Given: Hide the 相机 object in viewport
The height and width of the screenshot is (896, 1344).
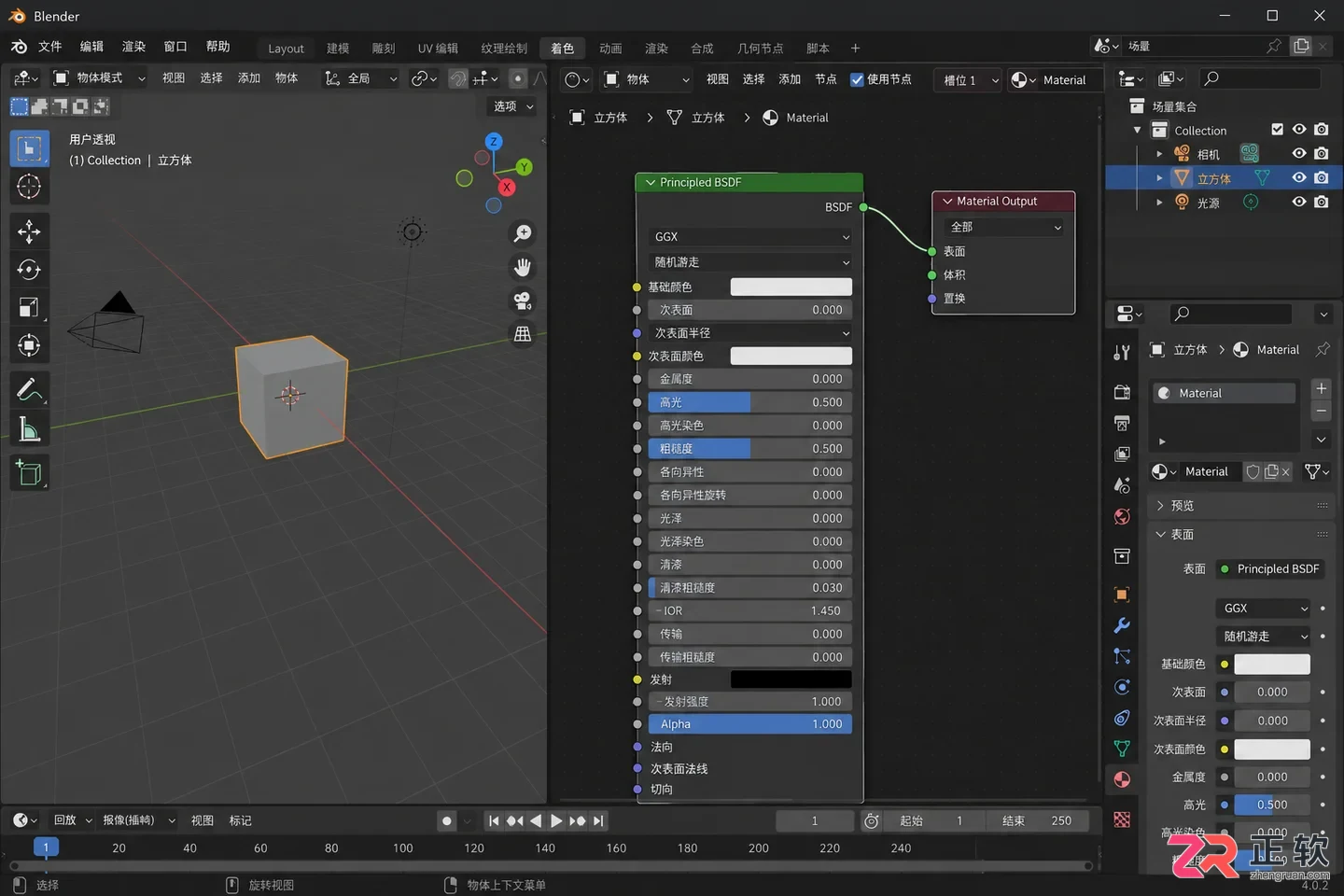Looking at the screenshot, I should point(1298,153).
